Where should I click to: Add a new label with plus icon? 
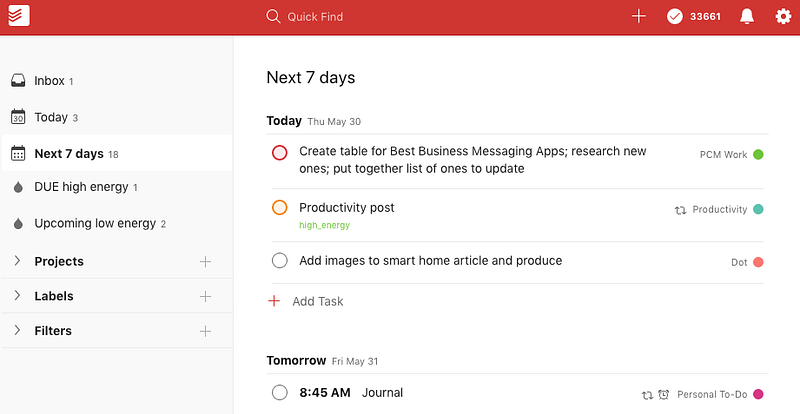click(205, 296)
